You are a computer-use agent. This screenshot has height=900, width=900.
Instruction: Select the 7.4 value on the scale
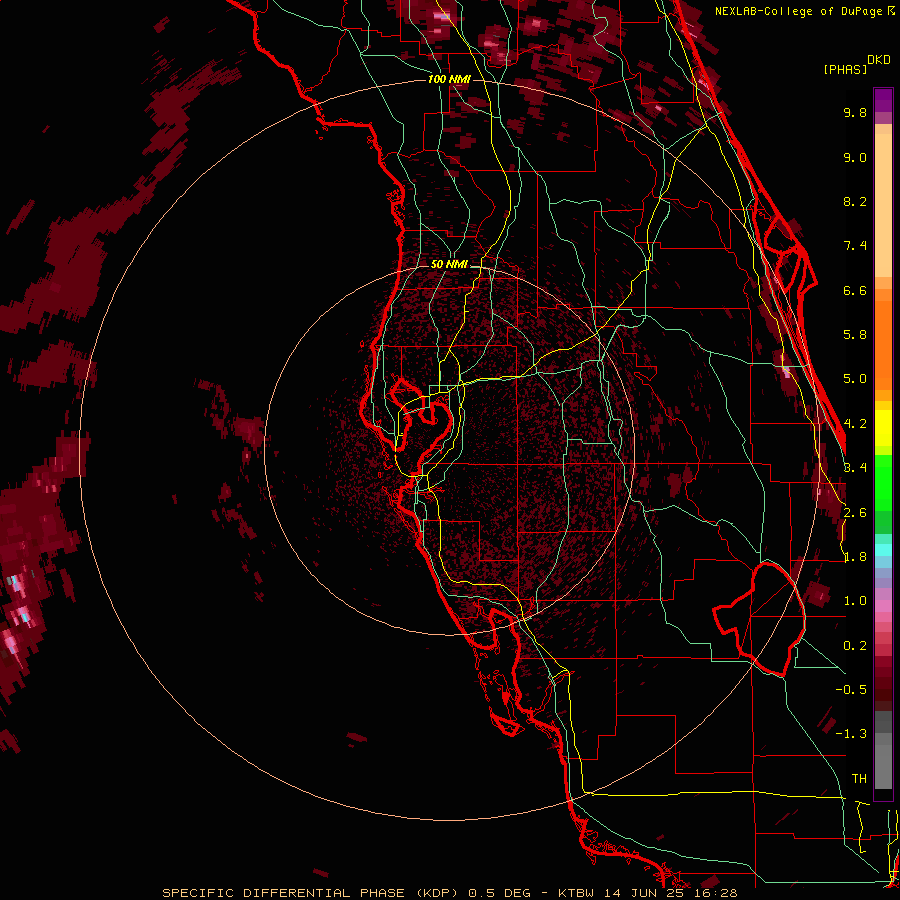[855, 246]
